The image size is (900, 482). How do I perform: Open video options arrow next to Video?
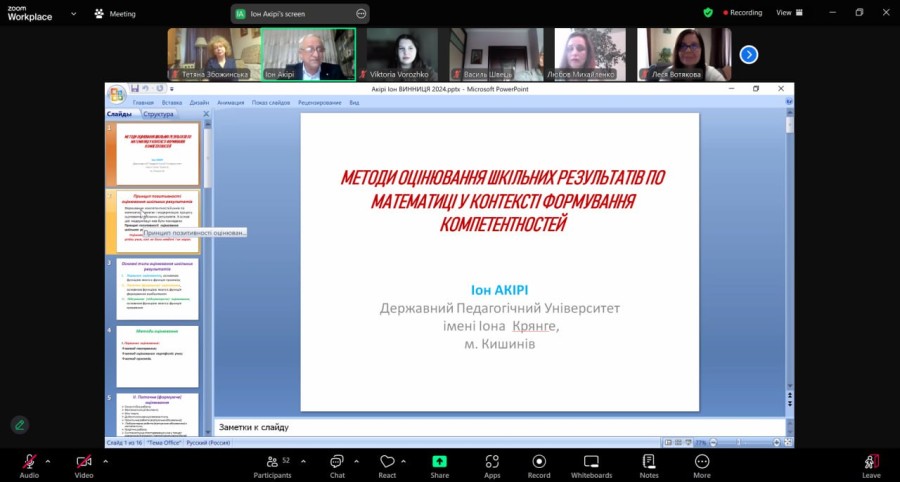[105, 461]
